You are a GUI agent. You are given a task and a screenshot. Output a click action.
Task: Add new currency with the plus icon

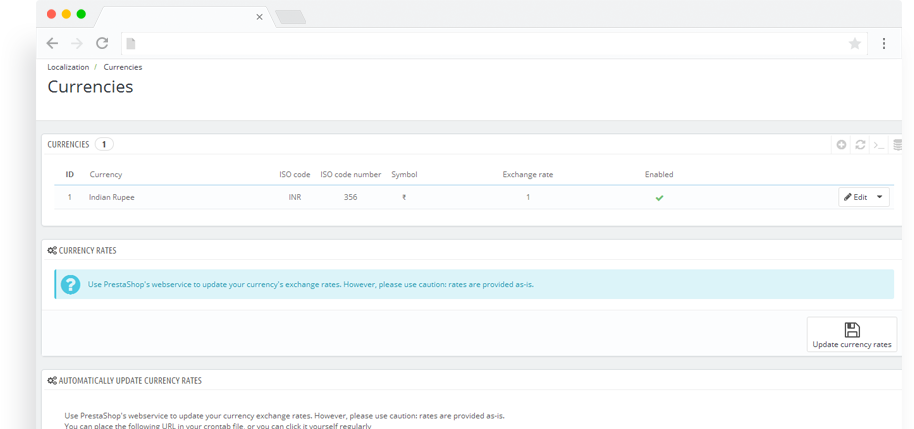[x=841, y=145]
